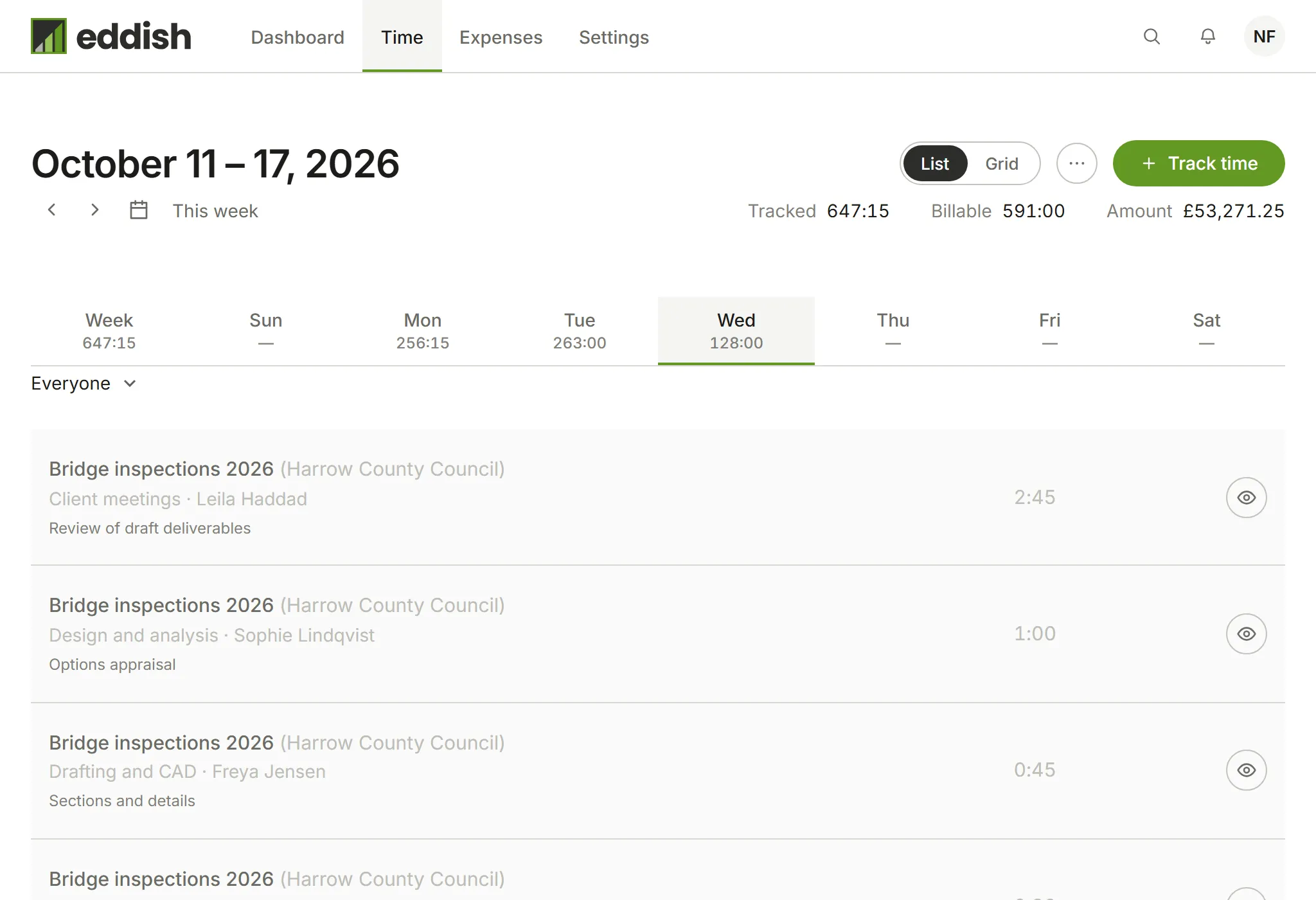This screenshot has width=1316, height=900.
Task: Go to next week arrow
Action: coord(94,210)
